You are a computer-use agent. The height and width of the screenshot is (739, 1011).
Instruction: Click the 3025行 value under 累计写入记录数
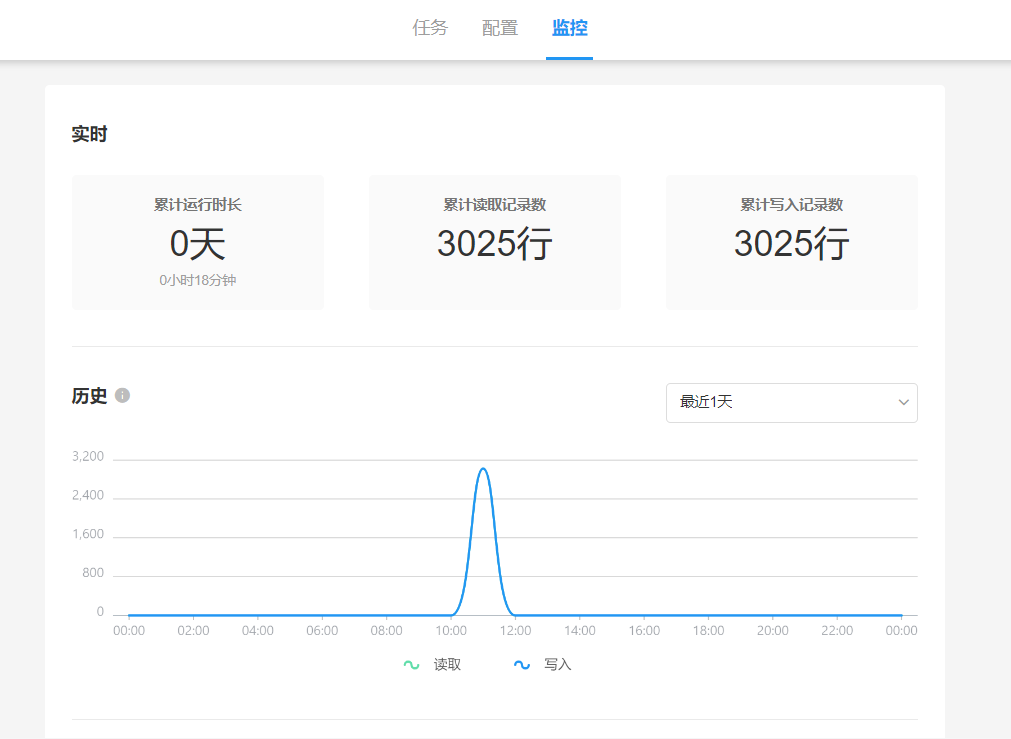pyautogui.click(x=792, y=244)
